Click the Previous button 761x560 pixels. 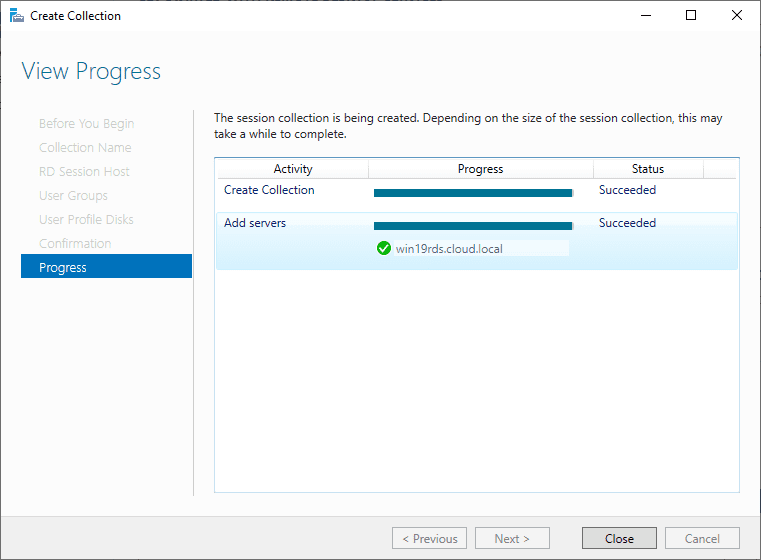[429, 538]
